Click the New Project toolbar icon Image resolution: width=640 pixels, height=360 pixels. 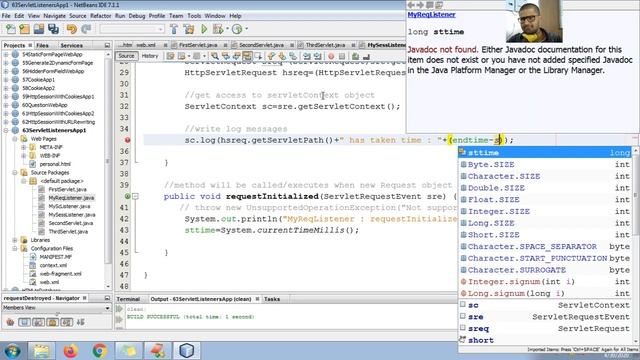point(24,29)
